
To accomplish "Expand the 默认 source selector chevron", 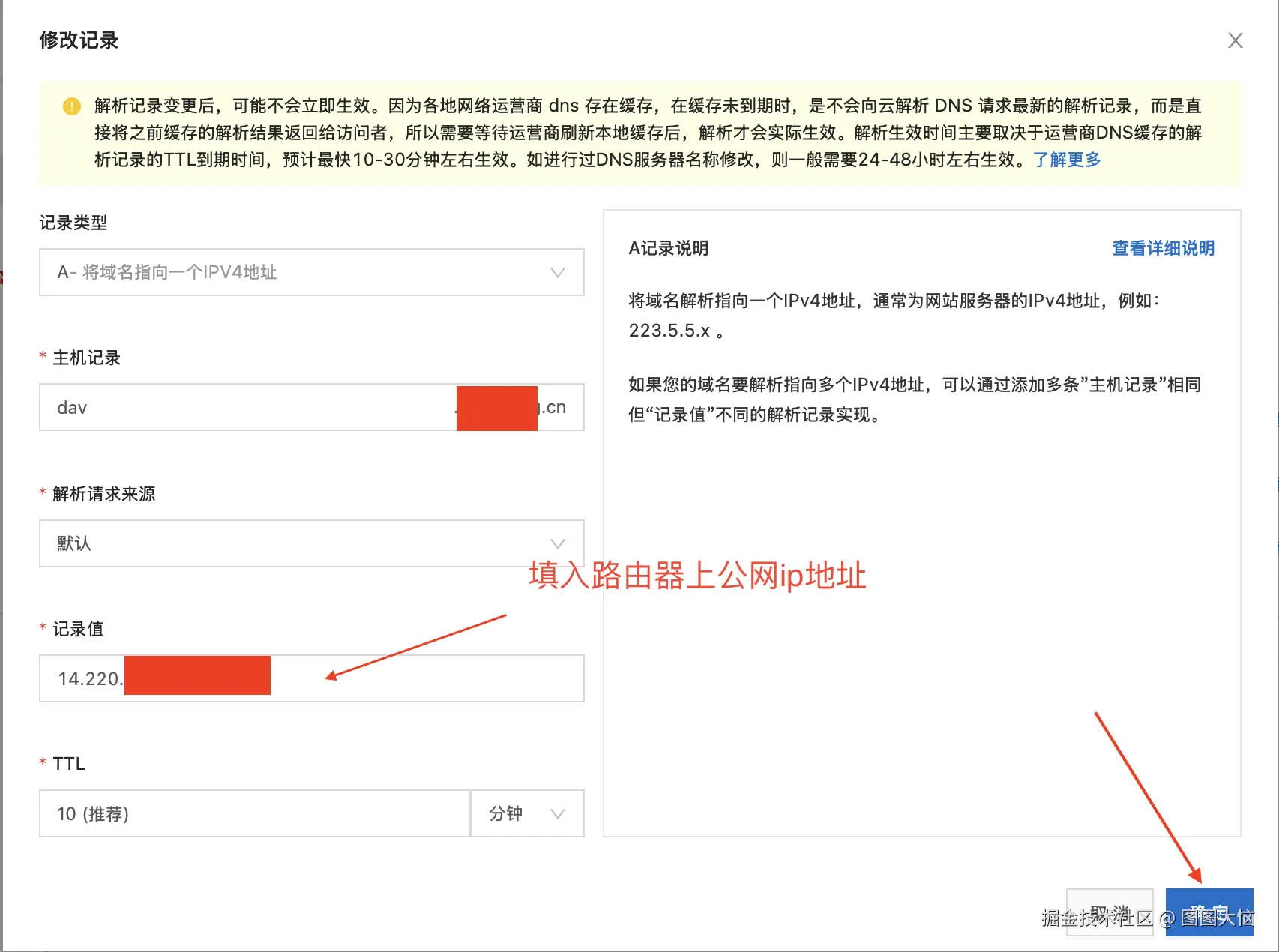I will [x=556, y=543].
